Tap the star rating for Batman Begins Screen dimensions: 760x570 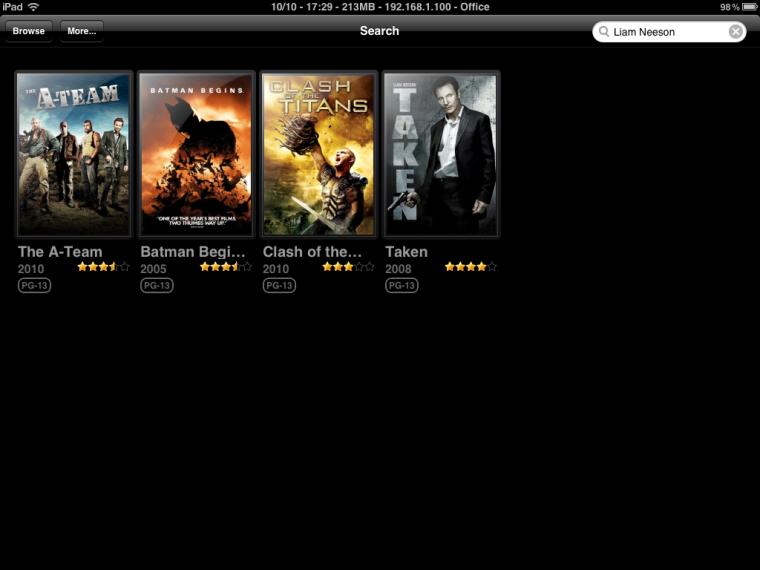coord(226,267)
